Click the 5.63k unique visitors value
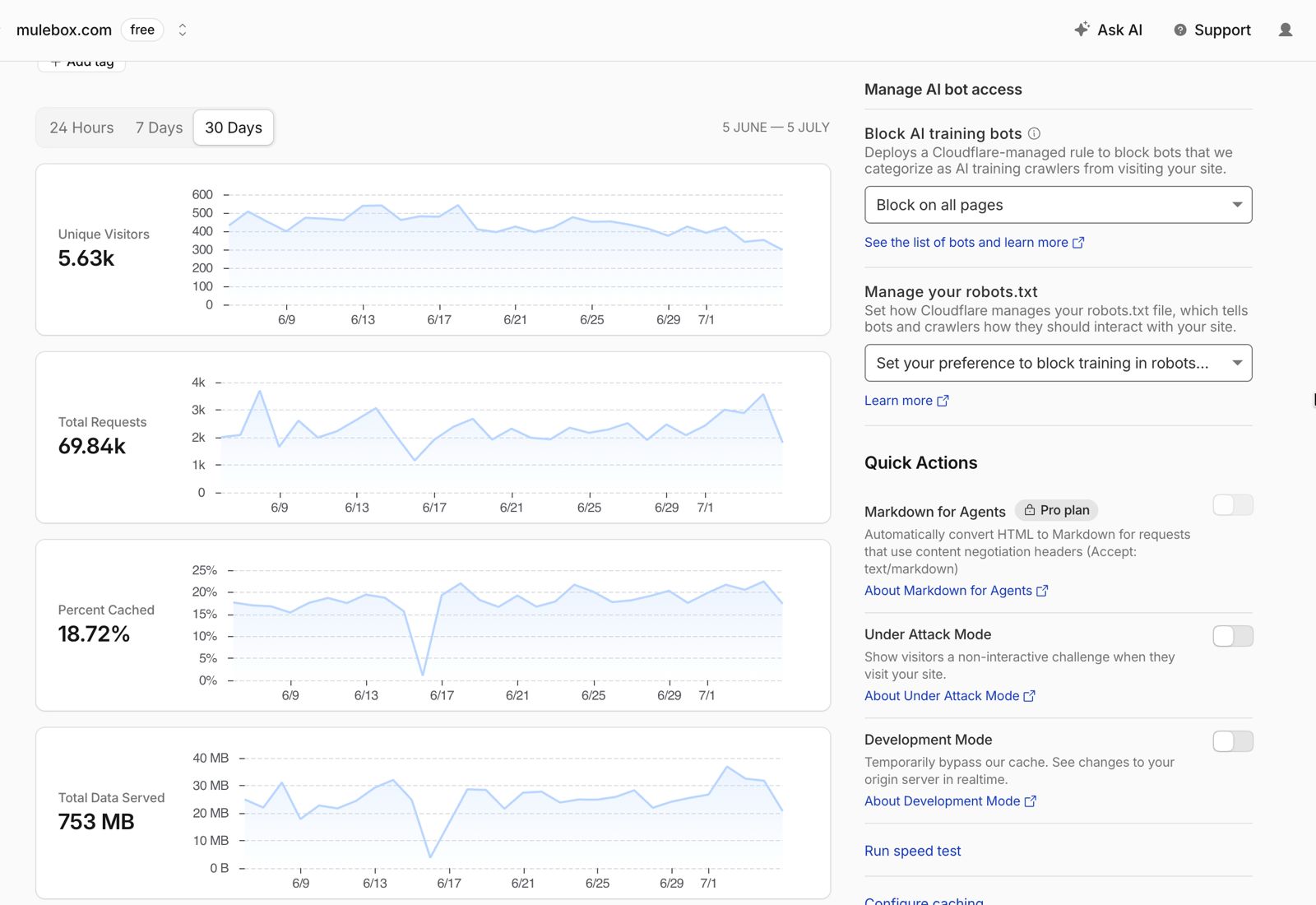Screen dimensions: 1316x905 point(86,258)
